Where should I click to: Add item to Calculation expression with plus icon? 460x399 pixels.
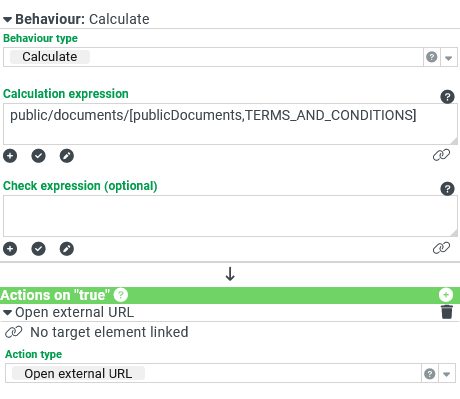(x=10, y=156)
